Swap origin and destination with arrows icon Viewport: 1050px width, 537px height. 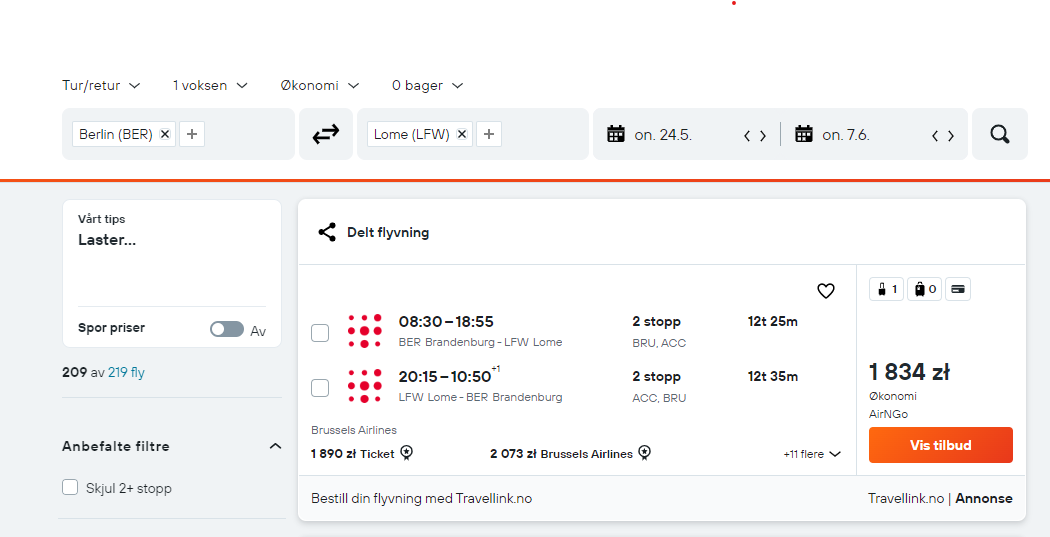coord(325,135)
